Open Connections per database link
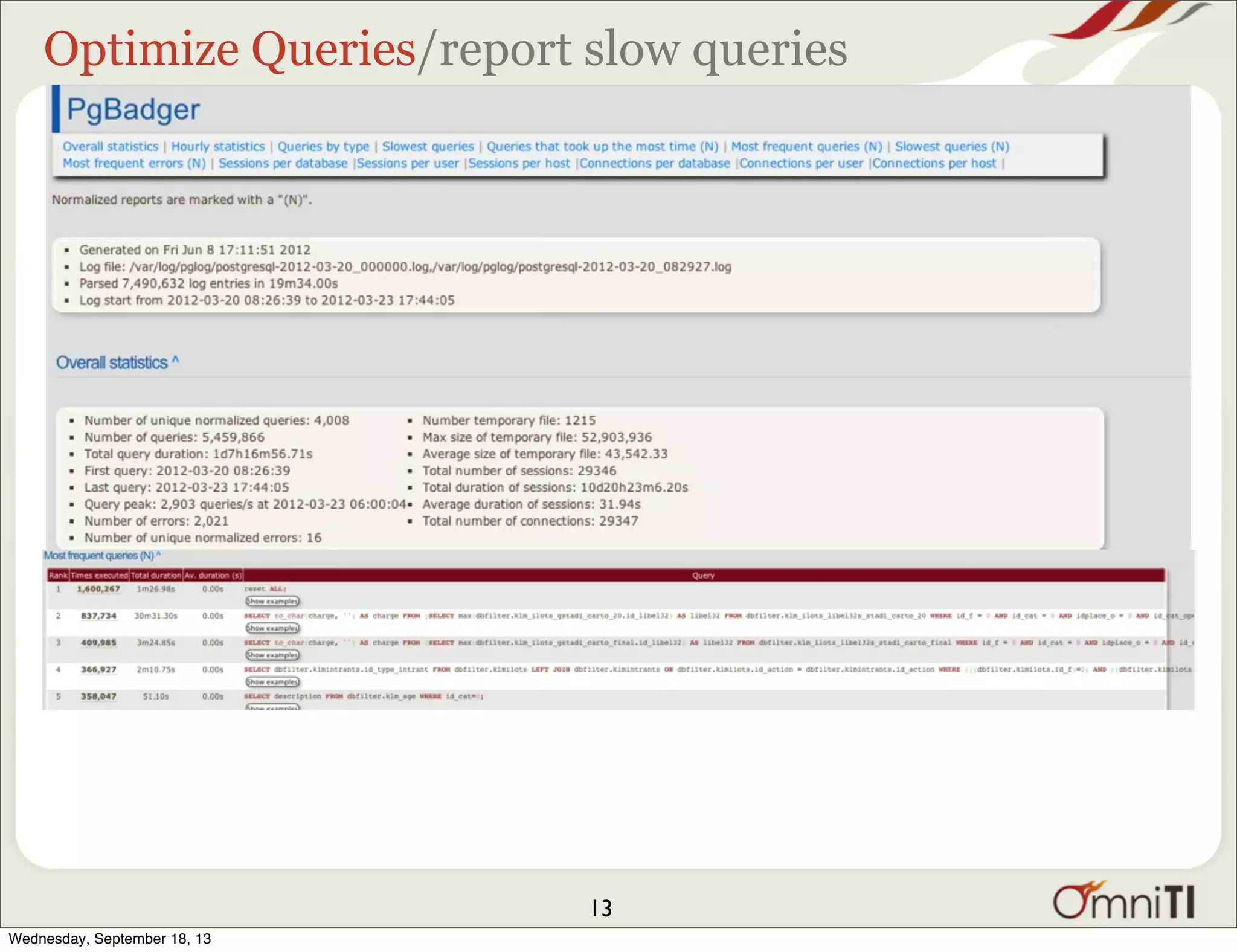This screenshot has width=1237, height=952. (655, 164)
